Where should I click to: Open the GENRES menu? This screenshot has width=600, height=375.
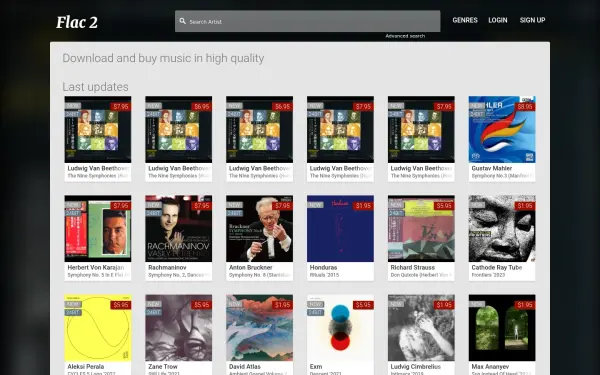coord(465,20)
